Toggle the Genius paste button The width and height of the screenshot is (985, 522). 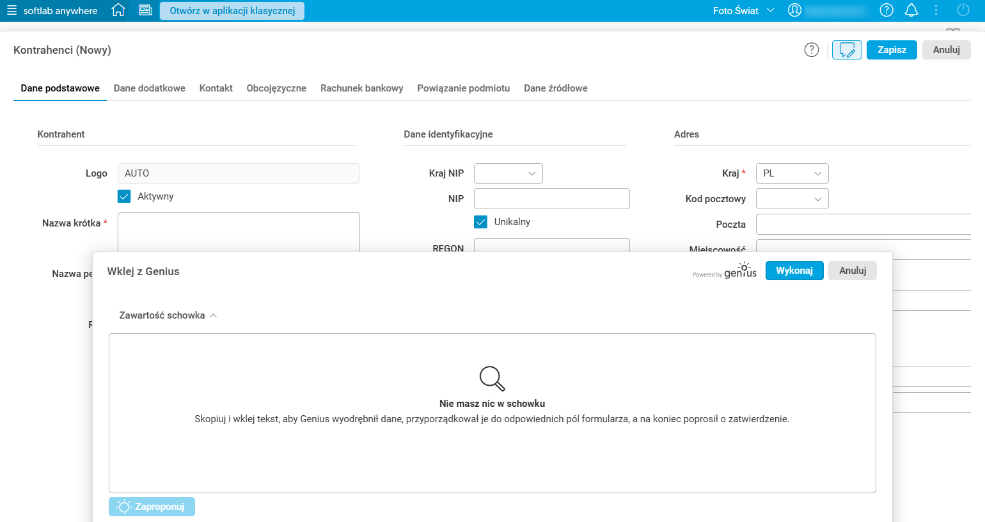[847, 50]
